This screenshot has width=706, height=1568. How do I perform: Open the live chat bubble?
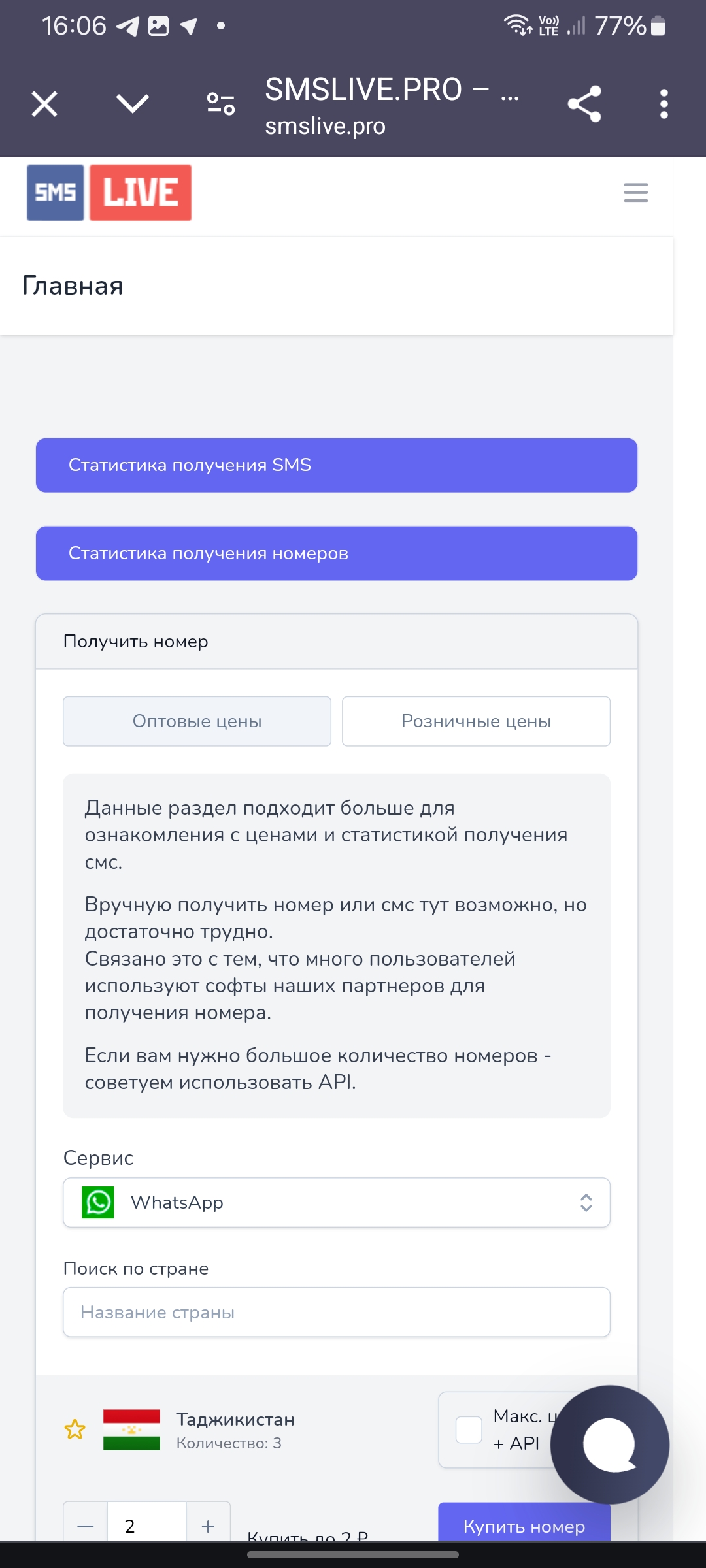point(610,1445)
